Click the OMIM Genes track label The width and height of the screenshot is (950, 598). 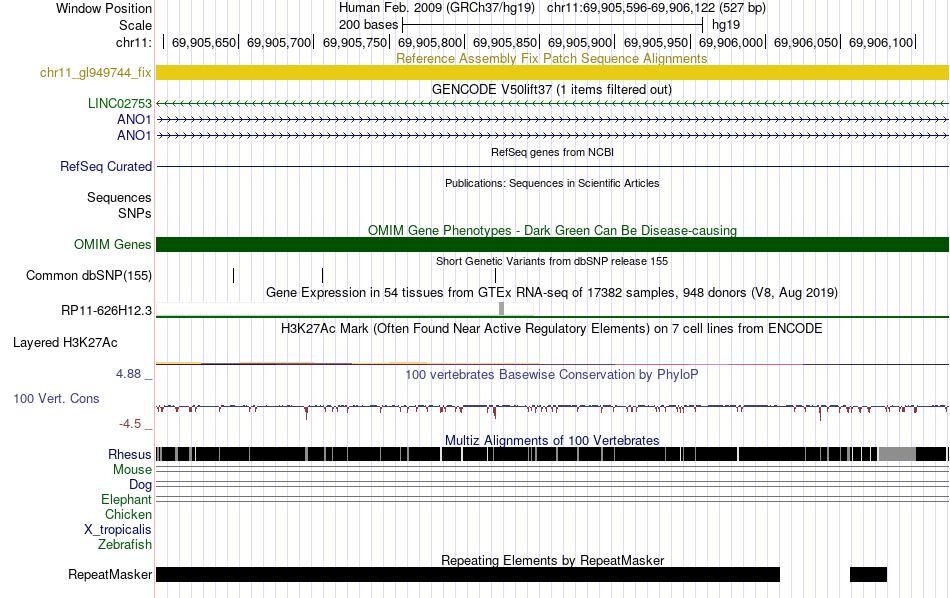(113, 244)
